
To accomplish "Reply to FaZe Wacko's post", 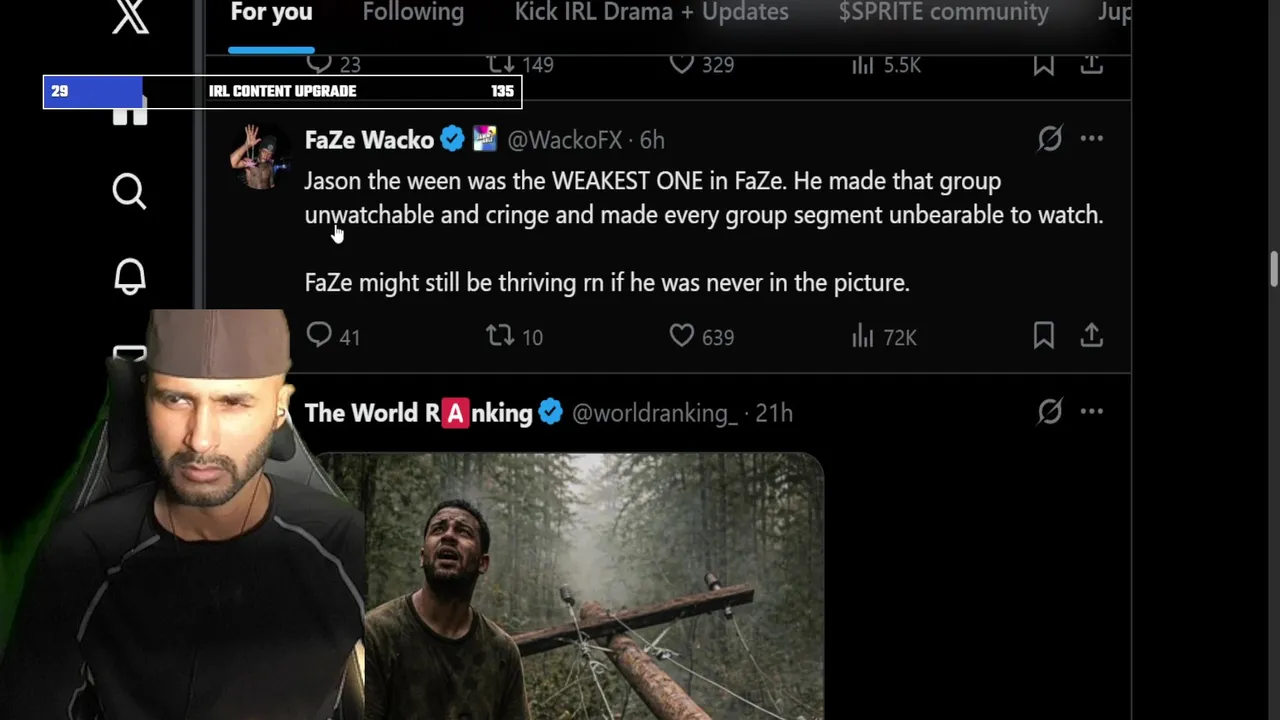I will pyautogui.click(x=332, y=336).
